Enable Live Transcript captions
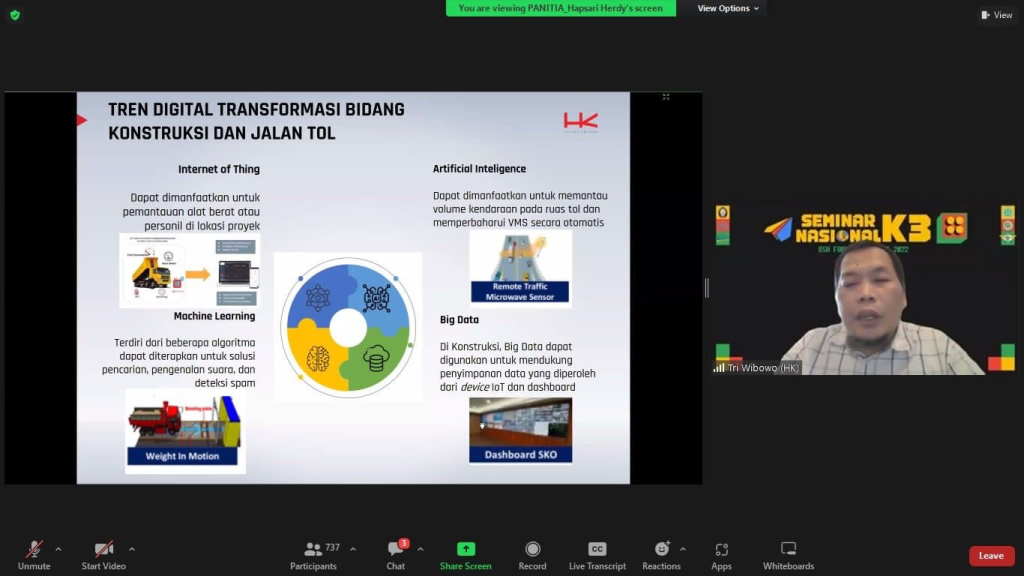 coord(597,549)
